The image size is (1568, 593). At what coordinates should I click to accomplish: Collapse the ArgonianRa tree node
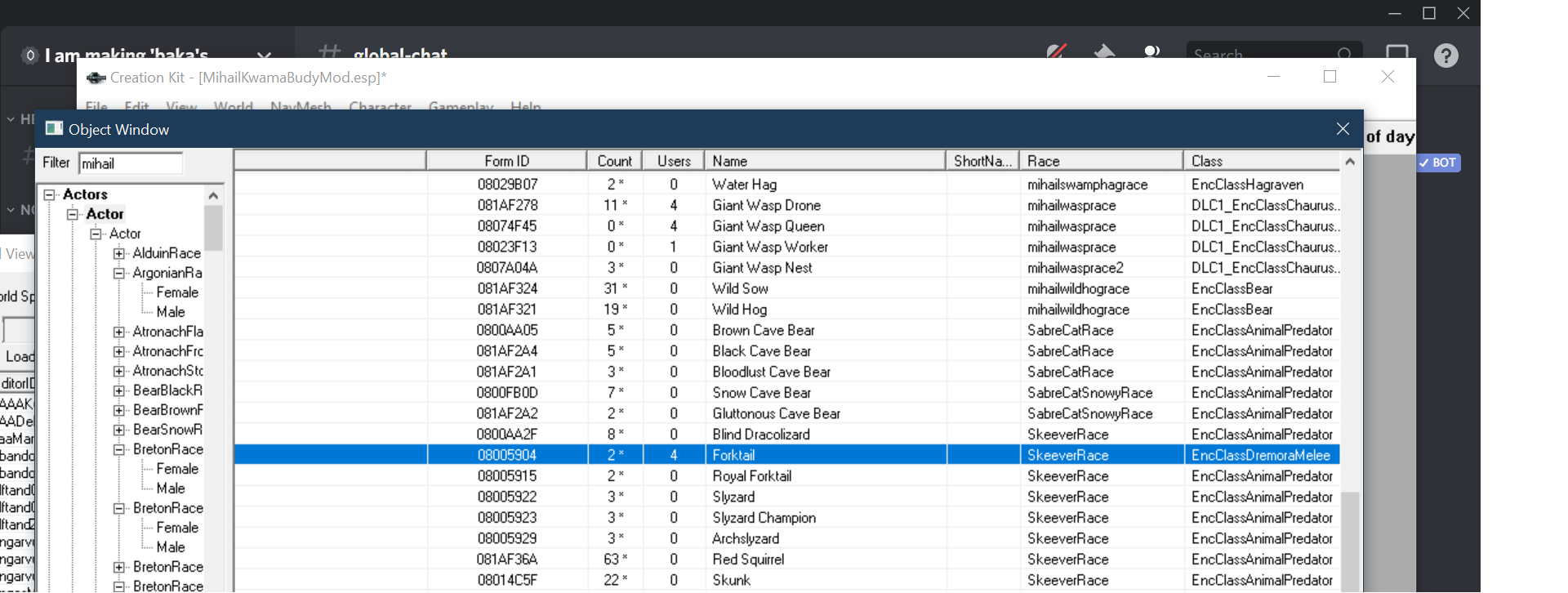(119, 273)
